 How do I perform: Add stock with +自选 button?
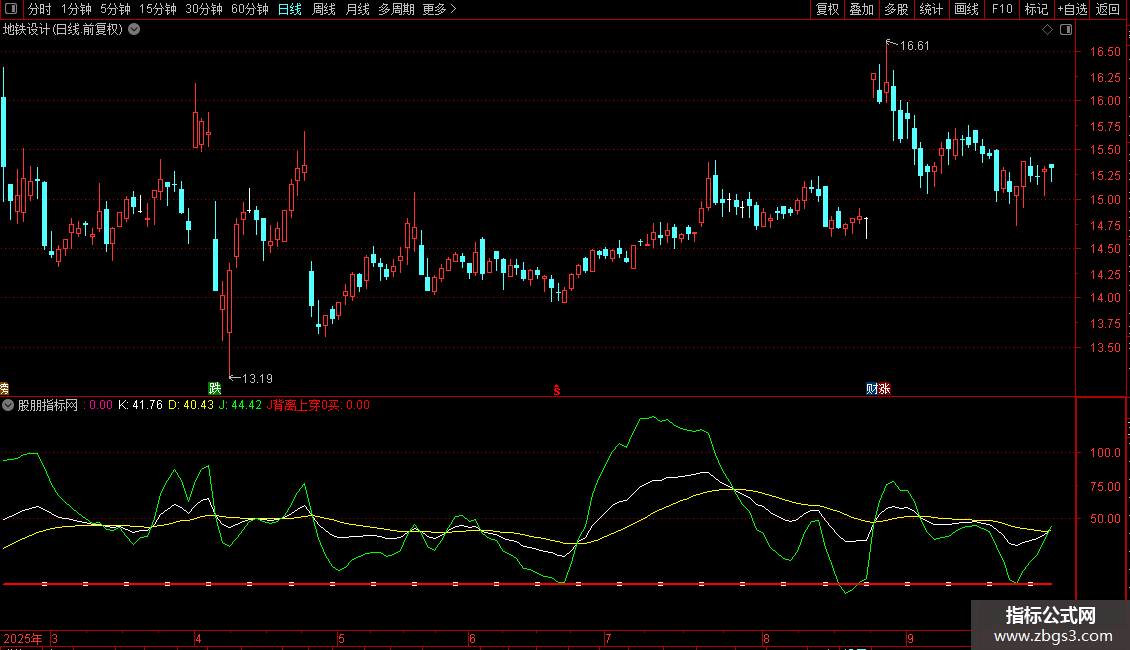(1071, 10)
